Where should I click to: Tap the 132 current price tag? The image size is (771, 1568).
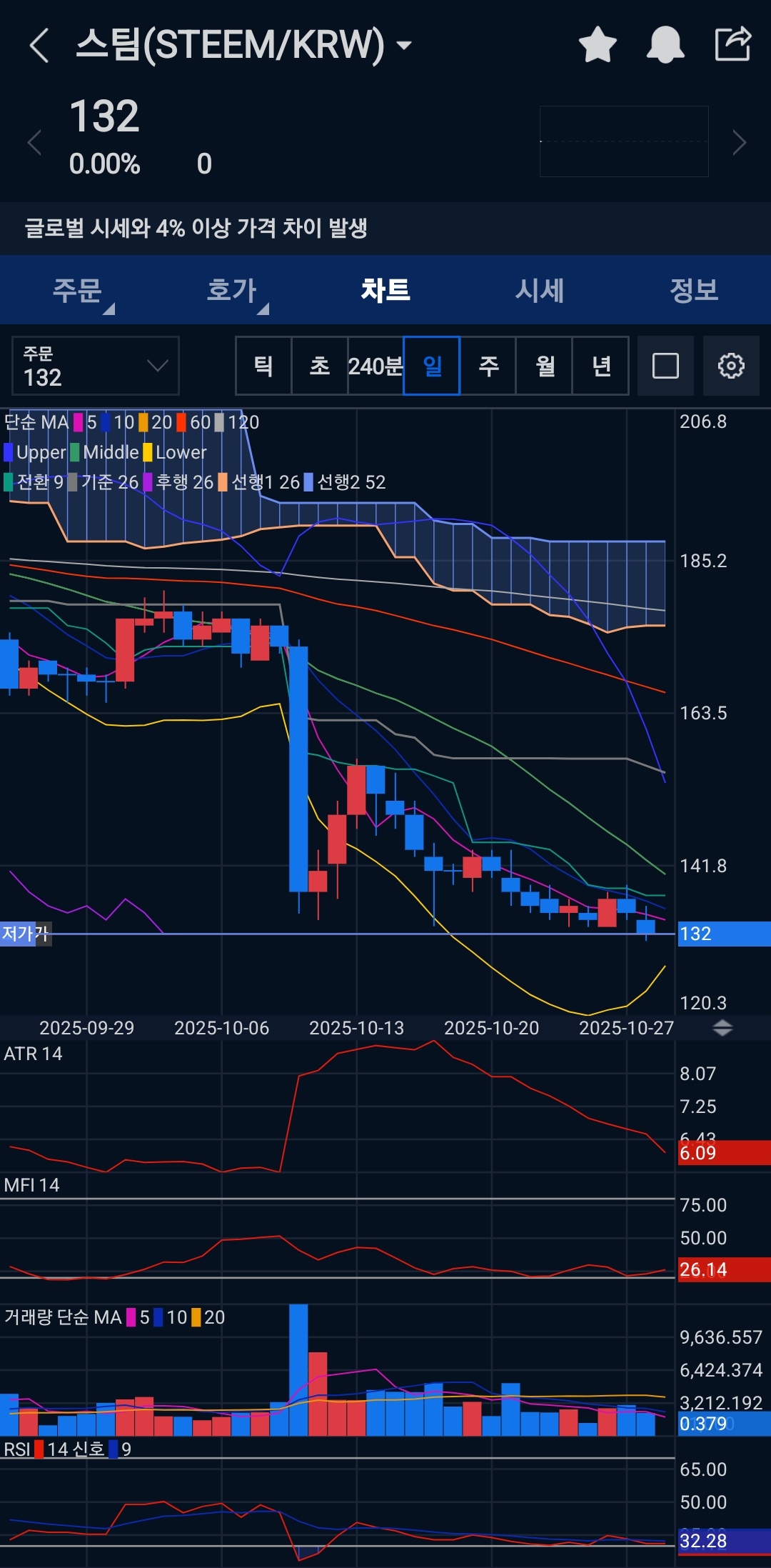pyautogui.click(x=724, y=934)
